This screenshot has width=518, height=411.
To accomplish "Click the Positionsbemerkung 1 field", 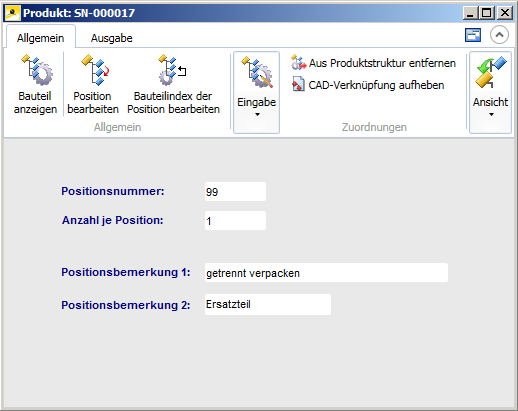I will click(326, 273).
